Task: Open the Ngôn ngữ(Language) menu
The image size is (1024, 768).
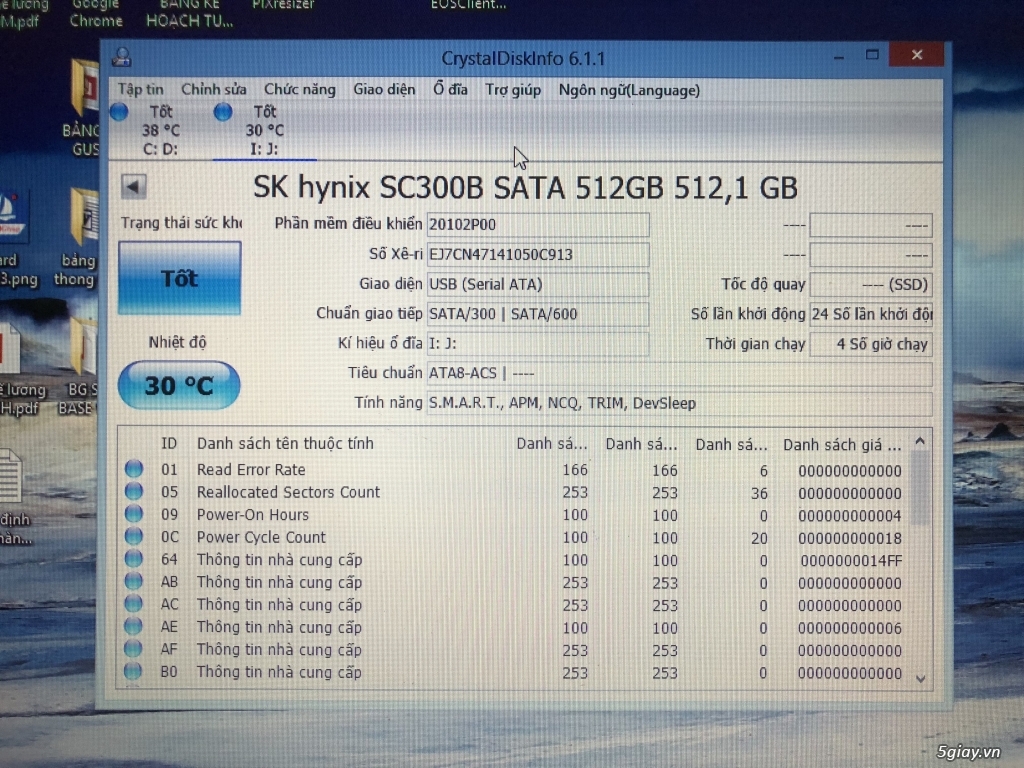Action: [x=629, y=90]
